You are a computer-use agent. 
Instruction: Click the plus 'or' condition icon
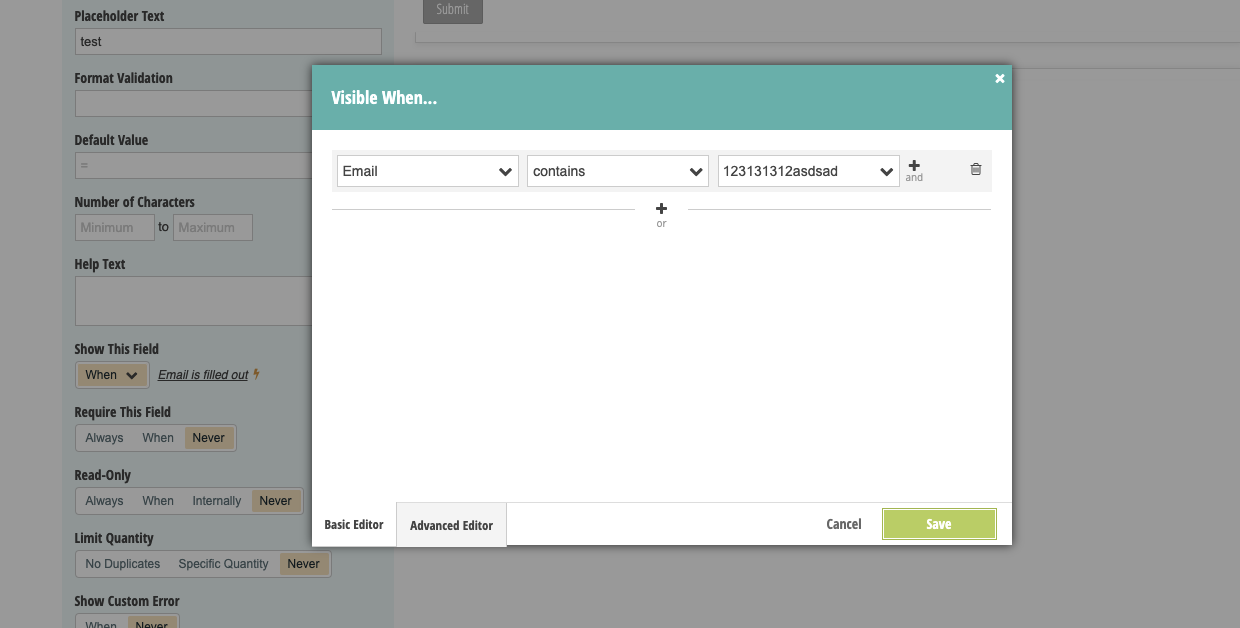(x=661, y=210)
